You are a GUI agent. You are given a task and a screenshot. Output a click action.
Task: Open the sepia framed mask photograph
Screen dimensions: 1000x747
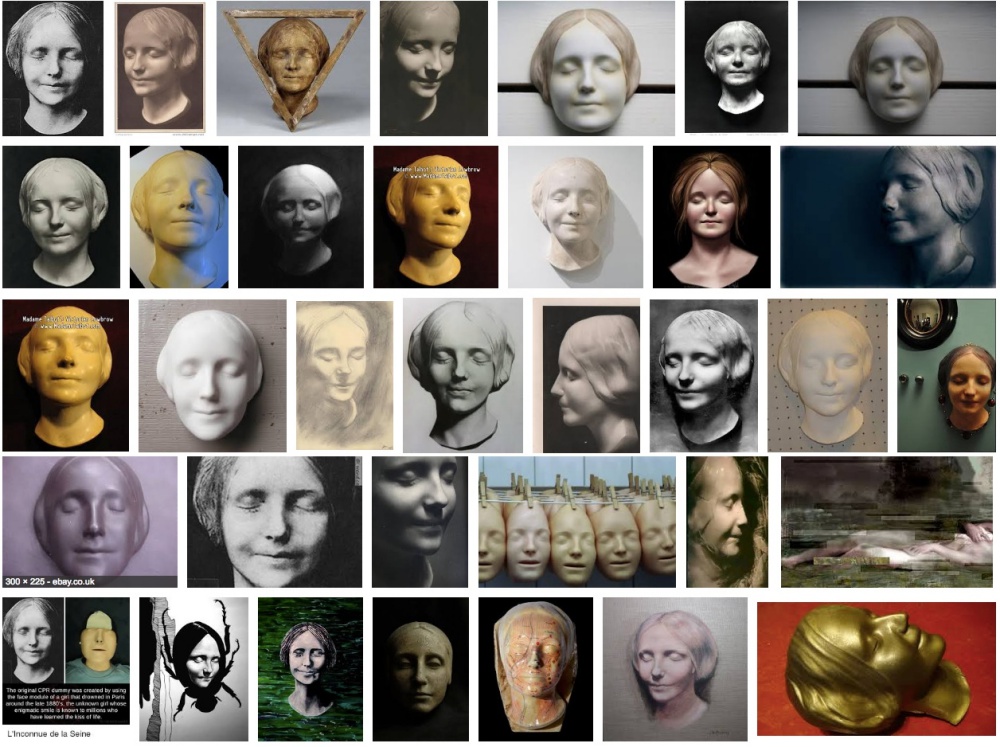pyautogui.click(x=160, y=68)
